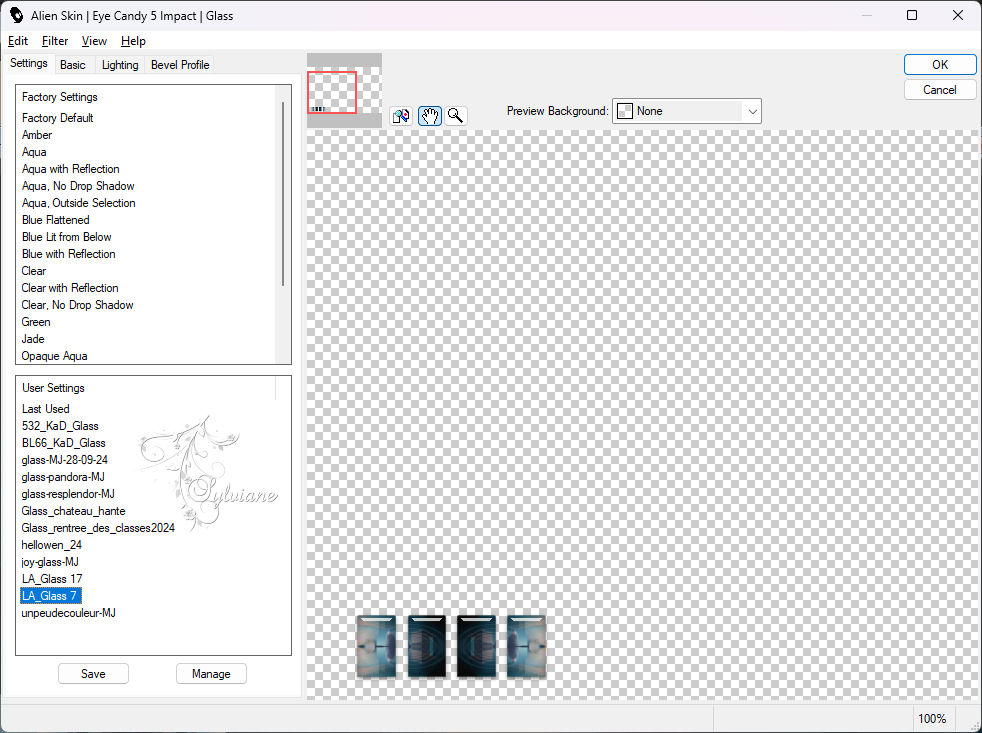The width and height of the screenshot is (982, 733).
Task: Switch to the Lighting tab
Action: pos(120,65)
